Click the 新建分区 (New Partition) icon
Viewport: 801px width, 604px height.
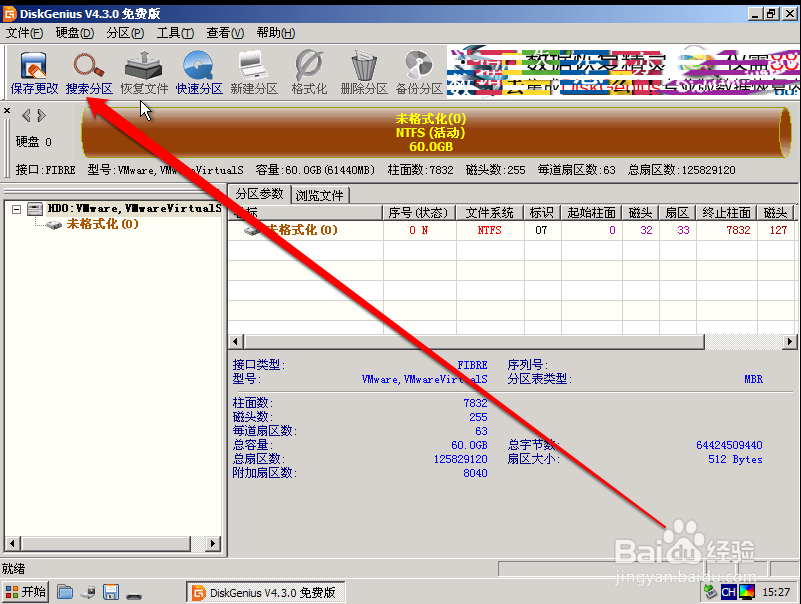(x=252, y=70)
